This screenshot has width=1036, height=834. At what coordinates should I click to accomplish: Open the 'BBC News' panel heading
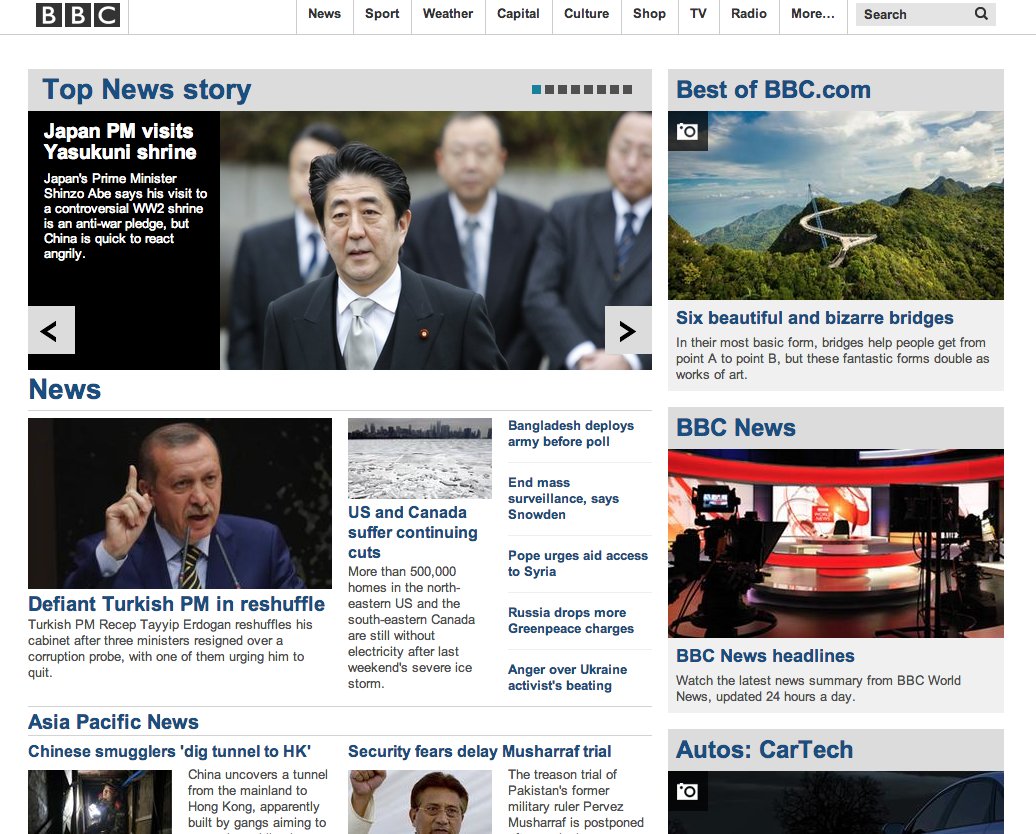click(x=736, y=428)
